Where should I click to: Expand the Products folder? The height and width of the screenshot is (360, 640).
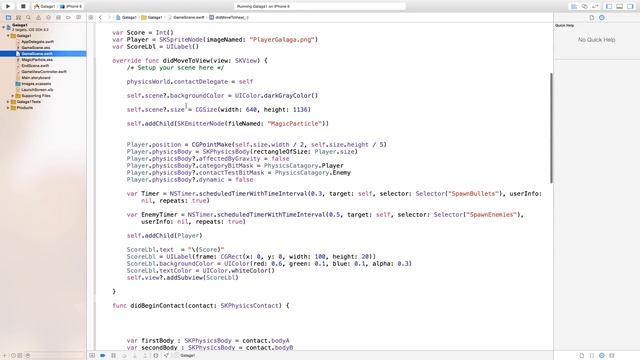8,108
